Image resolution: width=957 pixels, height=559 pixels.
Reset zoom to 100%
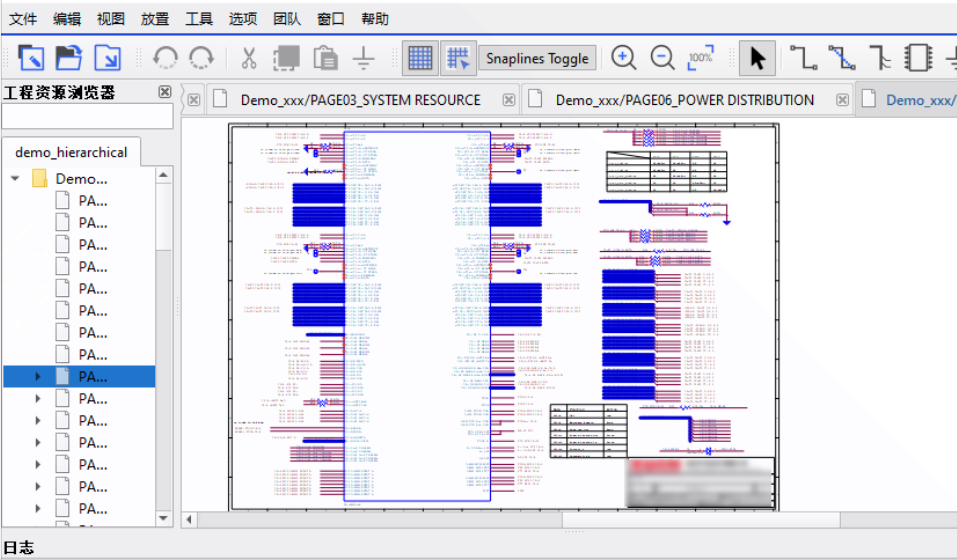(x=701, y=58)
